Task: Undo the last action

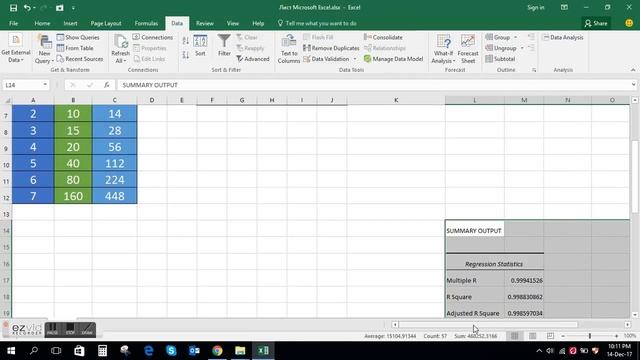Action: pyautogui.click(x=27, y=8)
